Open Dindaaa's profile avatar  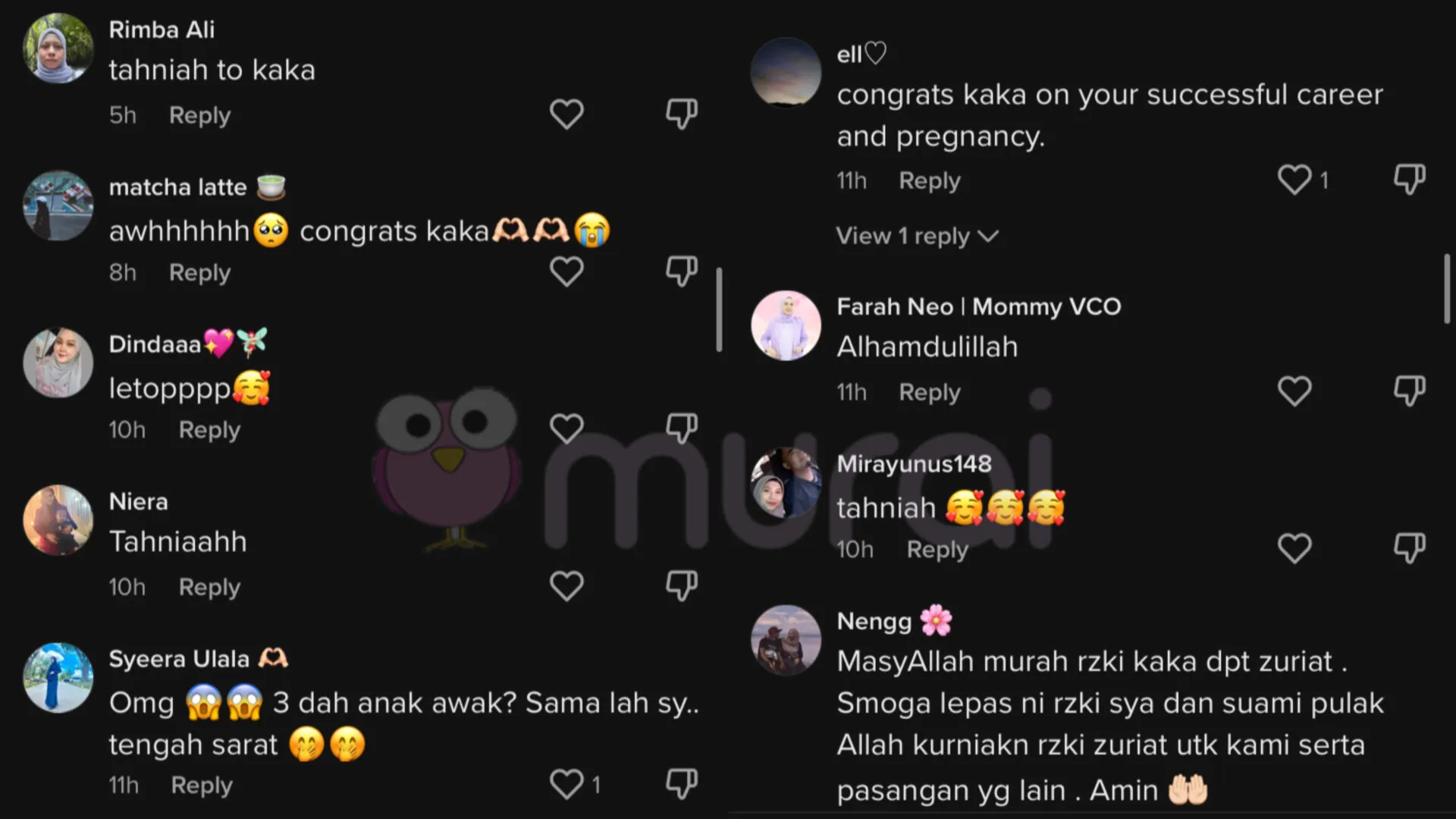58,362
